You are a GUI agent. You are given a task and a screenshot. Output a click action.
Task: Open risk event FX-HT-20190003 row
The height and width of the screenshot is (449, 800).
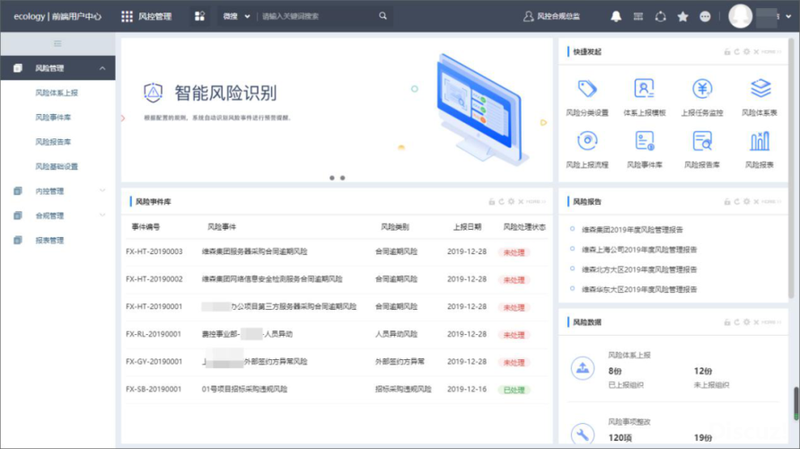tap(337, 252)
